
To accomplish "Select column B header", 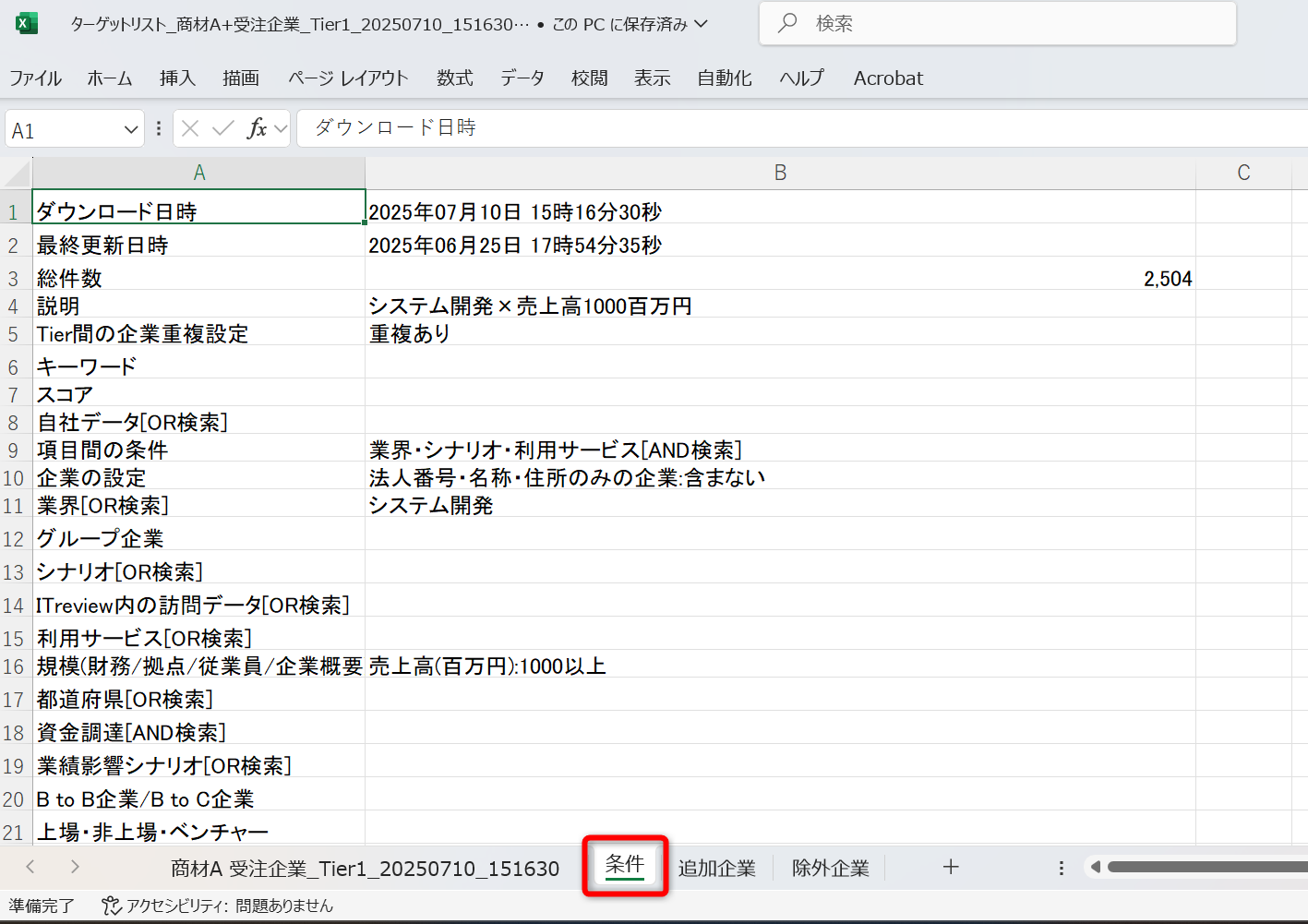I will (x=780, y=173).
